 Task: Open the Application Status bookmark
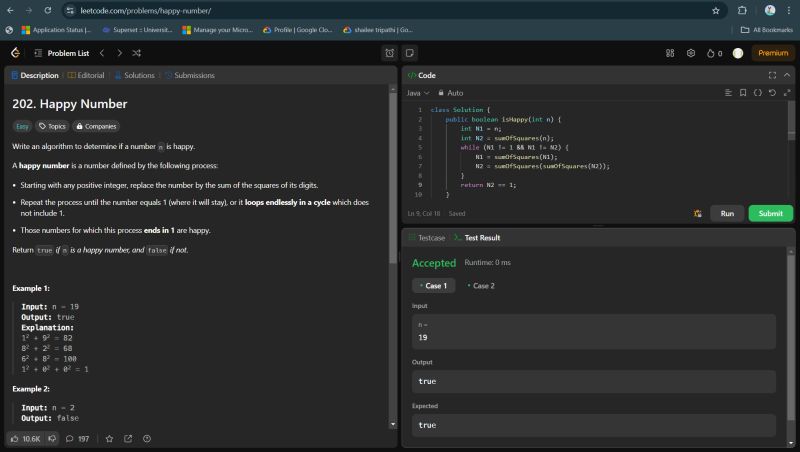point(56,30)
